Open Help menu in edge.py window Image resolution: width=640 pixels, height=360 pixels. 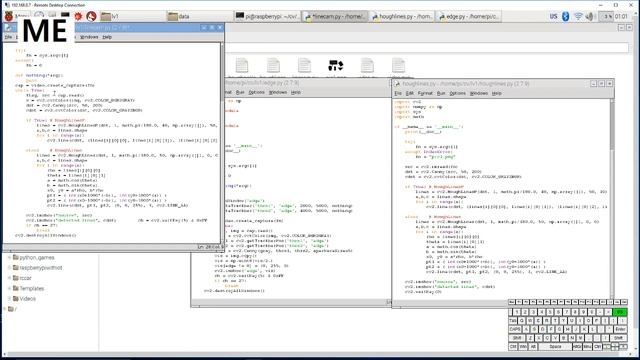pos(296,92)
